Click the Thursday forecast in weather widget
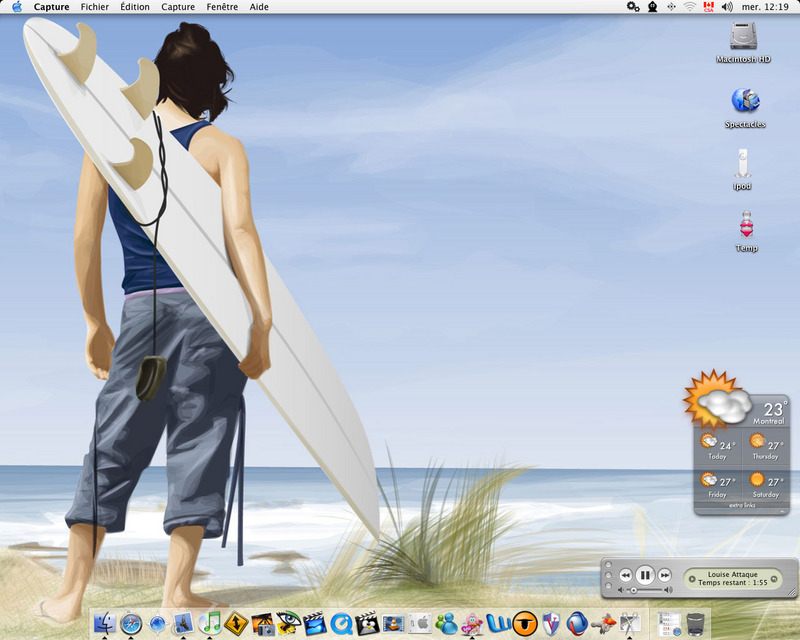800x640 pixels. point(765,447)
